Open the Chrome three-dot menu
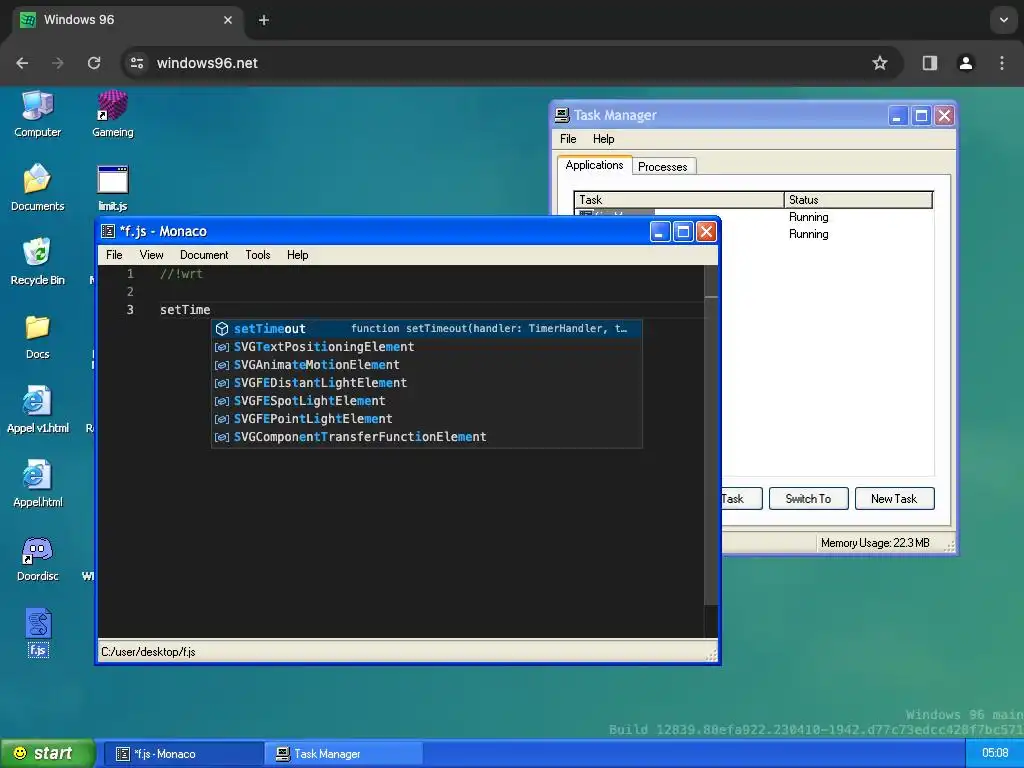The height and width of the screenshot is (768, 1024). click(x=1002, y=63)
